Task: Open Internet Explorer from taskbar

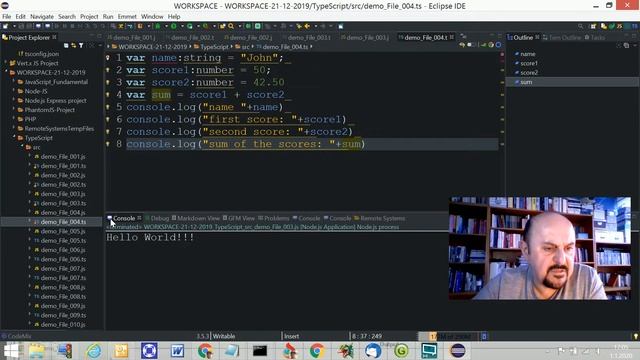Action: click(93, 351)
